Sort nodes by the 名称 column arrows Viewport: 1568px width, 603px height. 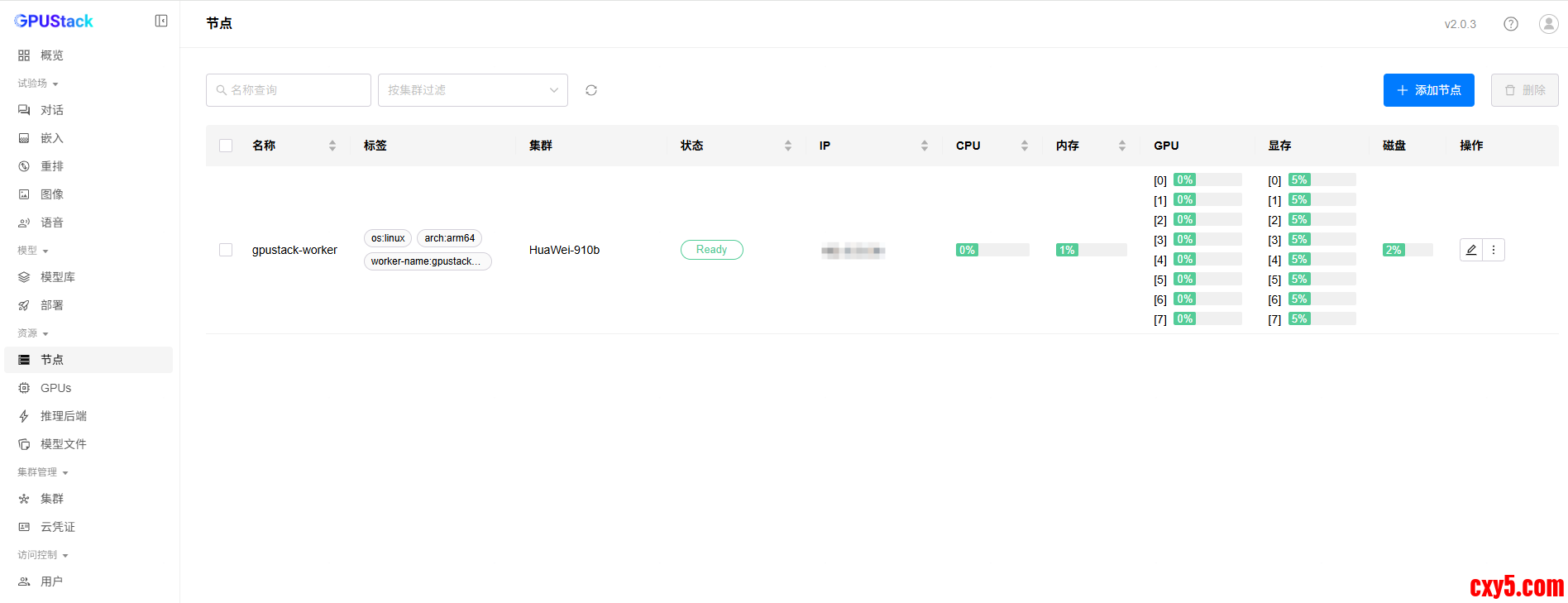coord(332,146)
